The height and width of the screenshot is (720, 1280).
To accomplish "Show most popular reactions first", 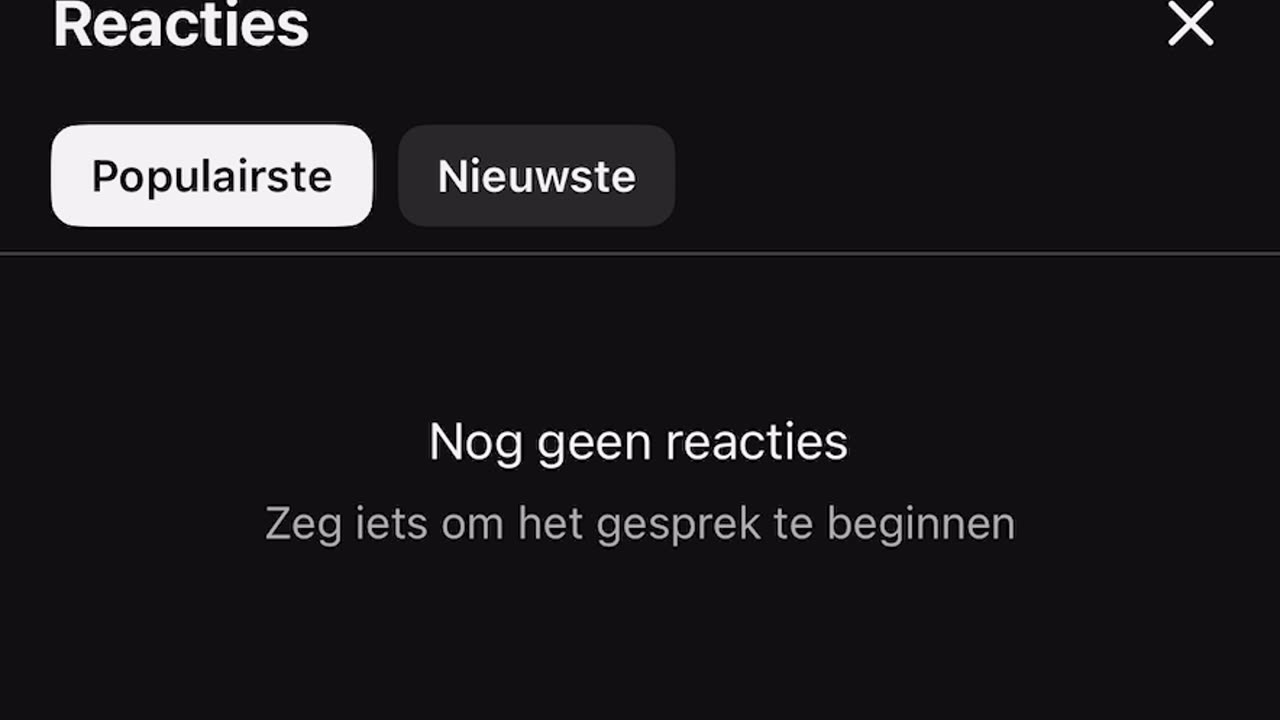I will point(212,176).
